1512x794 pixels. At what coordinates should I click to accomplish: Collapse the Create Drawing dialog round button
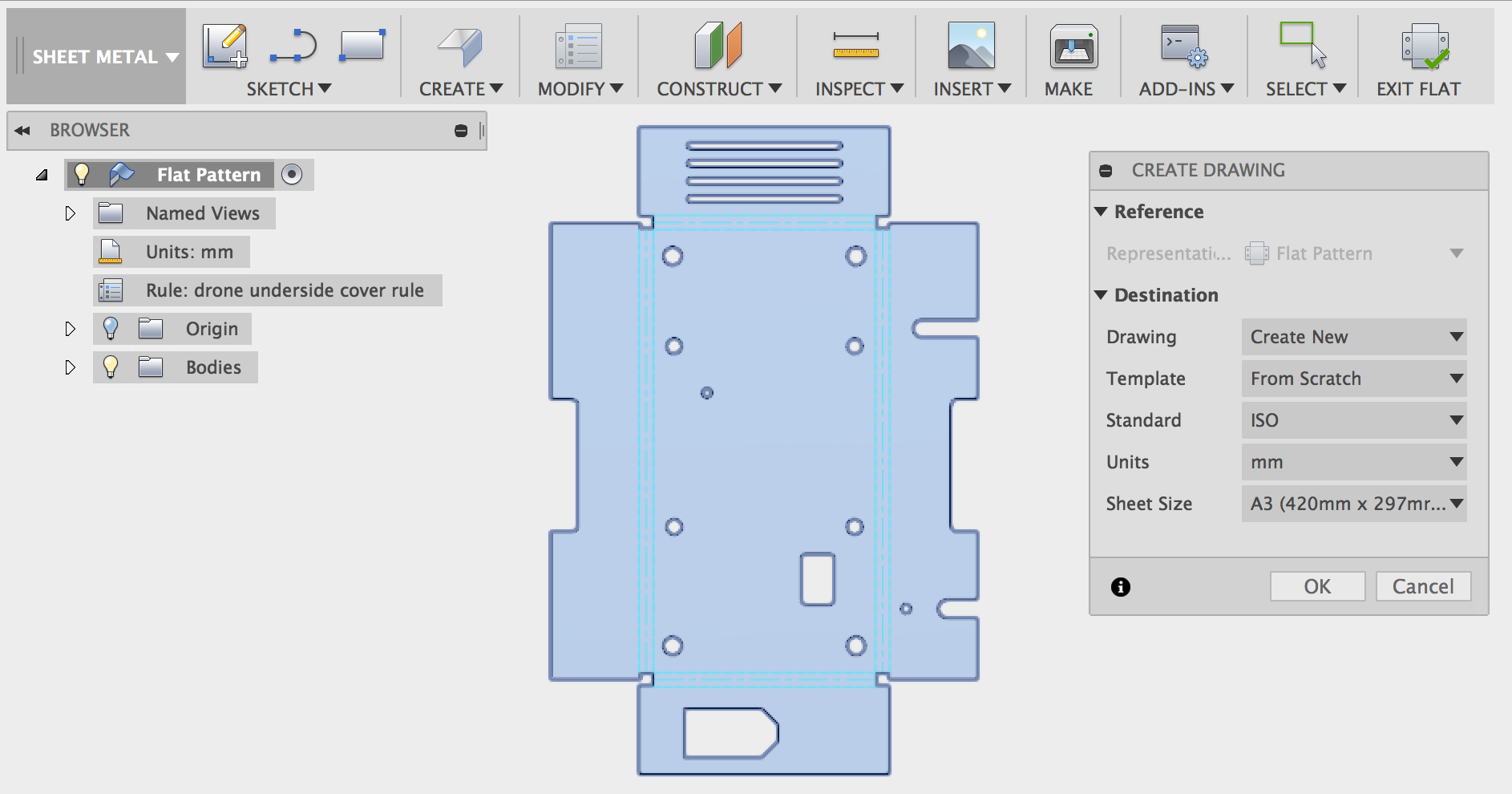pos(1106,171)
